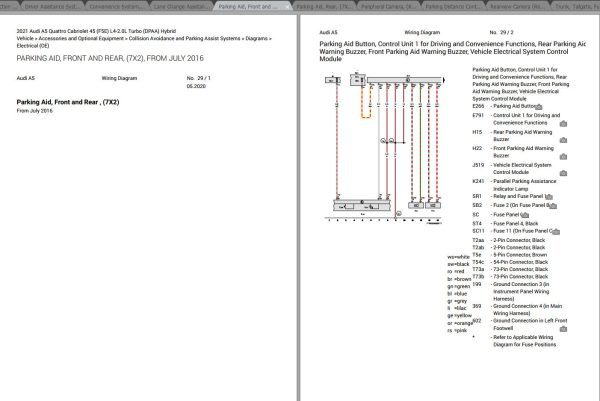Open camera icon for SR1 Relay and Fuse Panel
This screenshot has height=401, width=600.
click(549, 197)
